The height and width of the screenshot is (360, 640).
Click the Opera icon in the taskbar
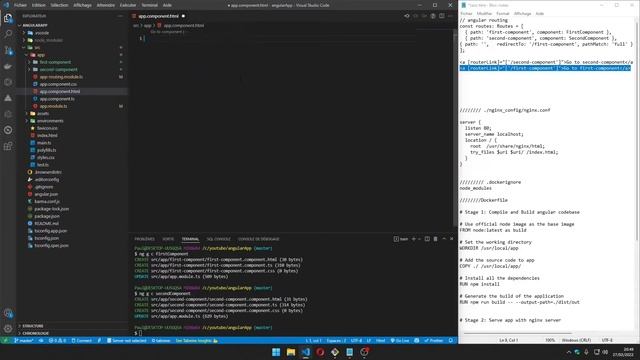tap(320, 352)
